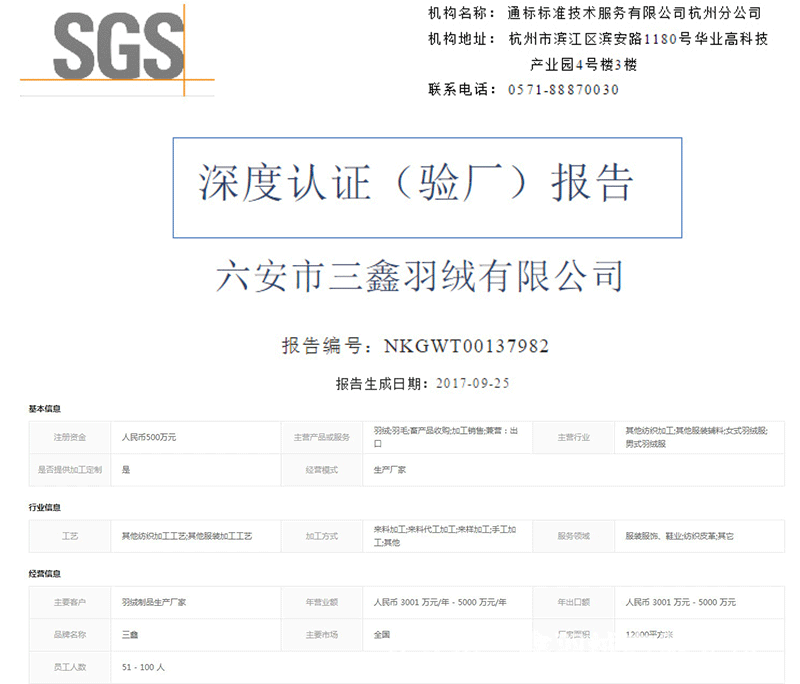Click the value 人民币500万元
The image size is (800, 684).
click(x=149, y=437)
